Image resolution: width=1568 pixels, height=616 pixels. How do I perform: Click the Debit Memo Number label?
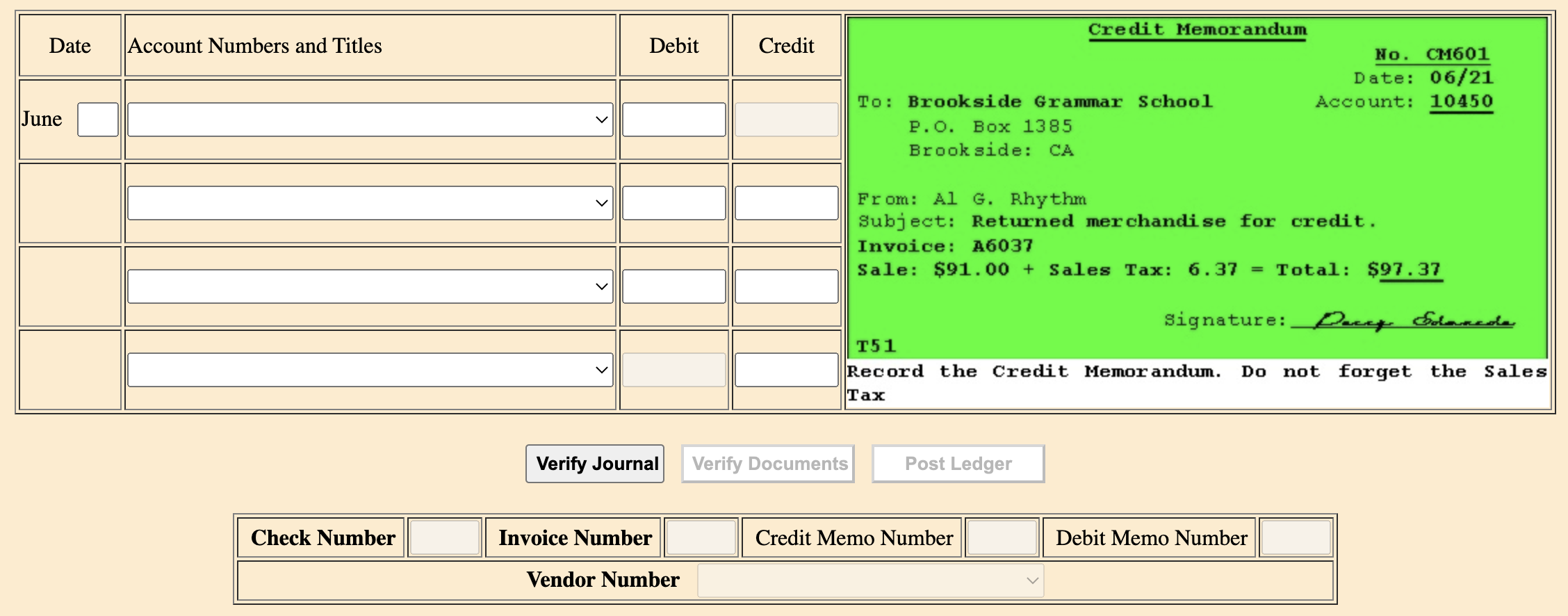pos(1152,538)
